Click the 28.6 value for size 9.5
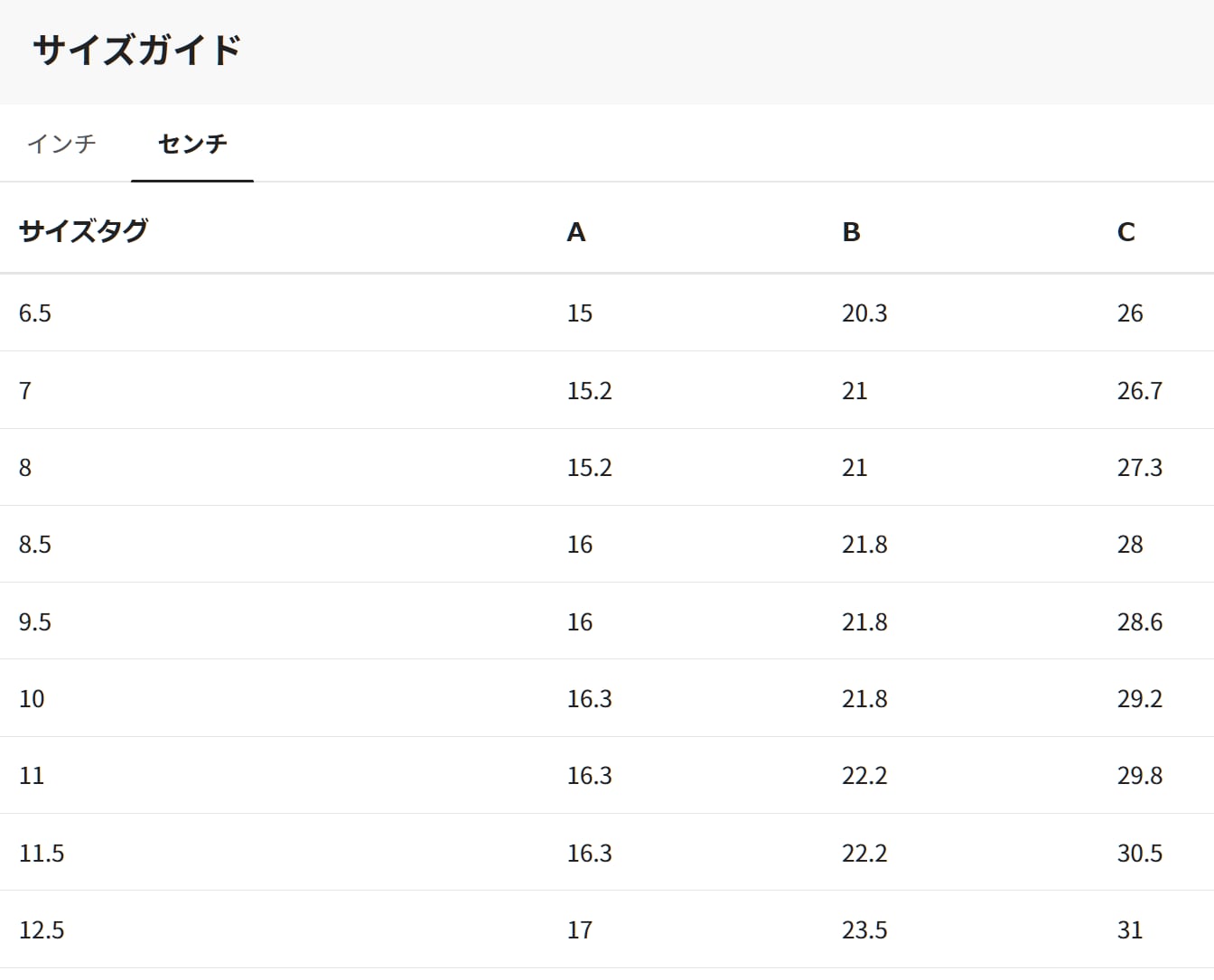This screenshot has height=980, width=1214. pos(1139,622)
